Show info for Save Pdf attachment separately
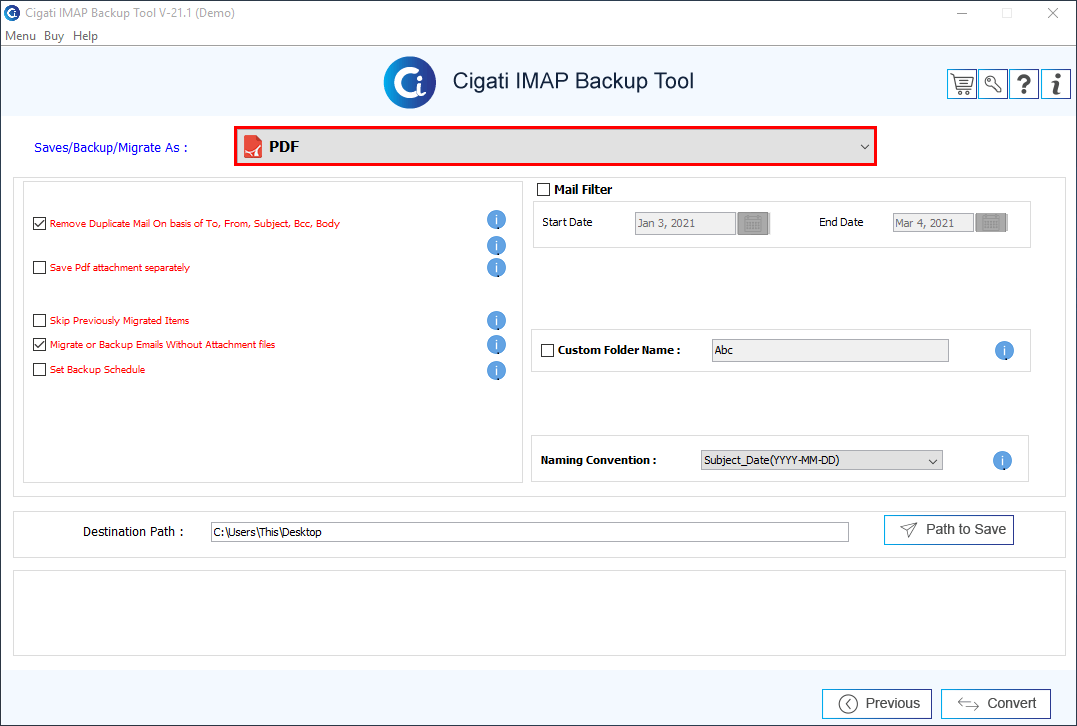1077x726 pixels. [x=496, y=267]
